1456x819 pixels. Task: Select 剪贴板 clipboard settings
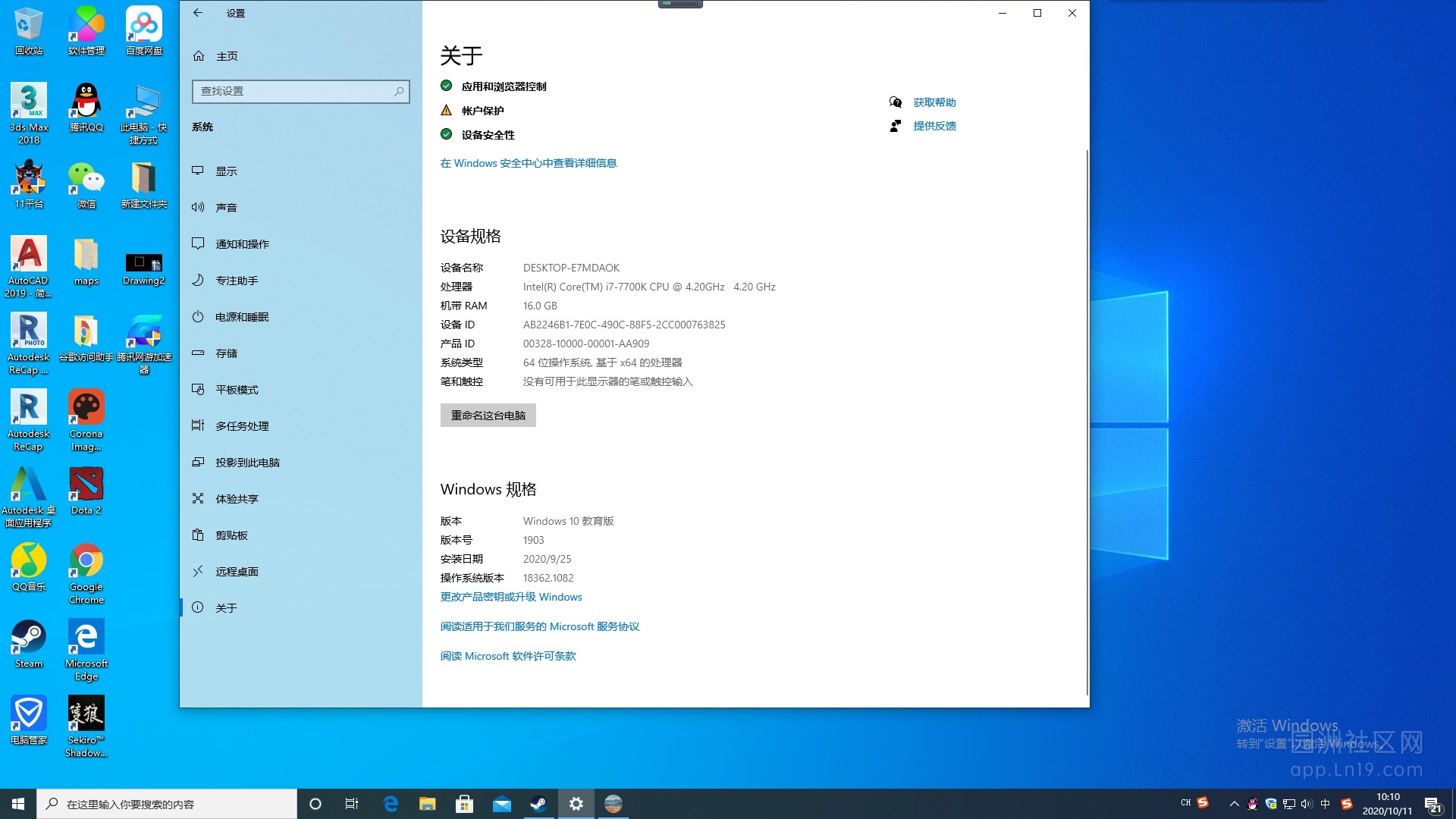(231, 535)
